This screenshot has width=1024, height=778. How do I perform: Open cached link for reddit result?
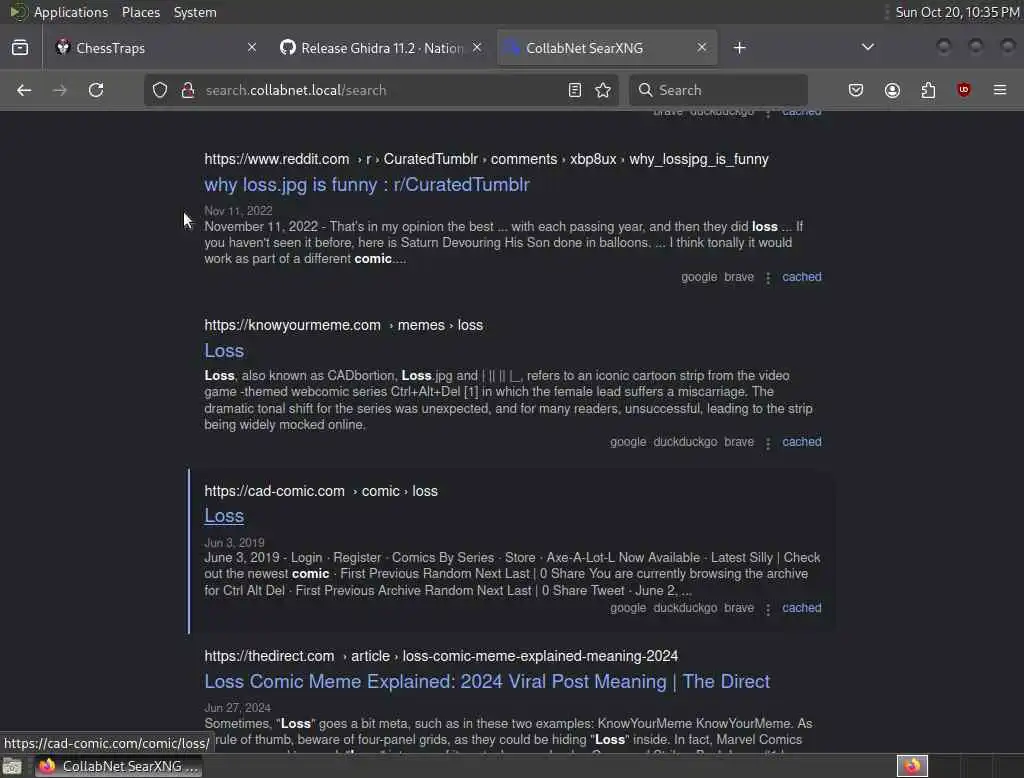pyautogui.click(x=802, y=277)
